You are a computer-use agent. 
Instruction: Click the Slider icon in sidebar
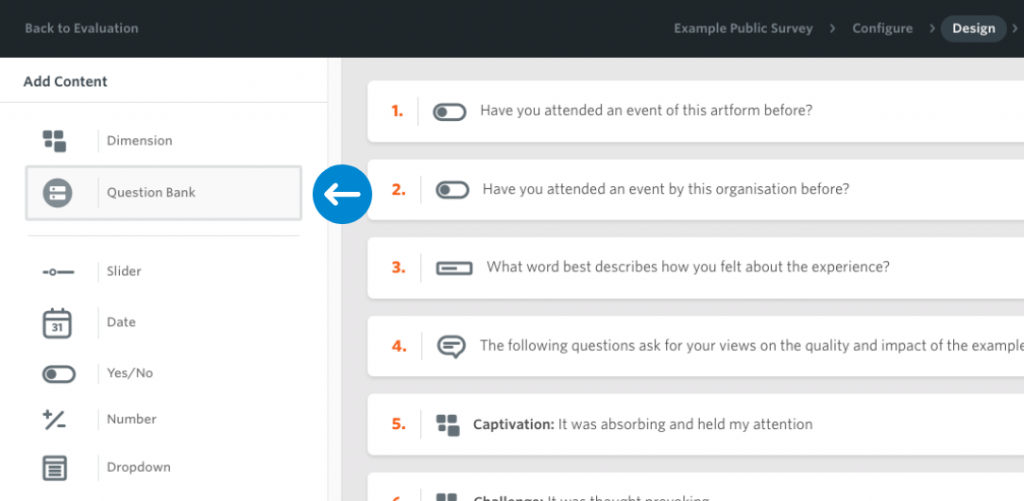pyautogui.click(x=58, y=271)
